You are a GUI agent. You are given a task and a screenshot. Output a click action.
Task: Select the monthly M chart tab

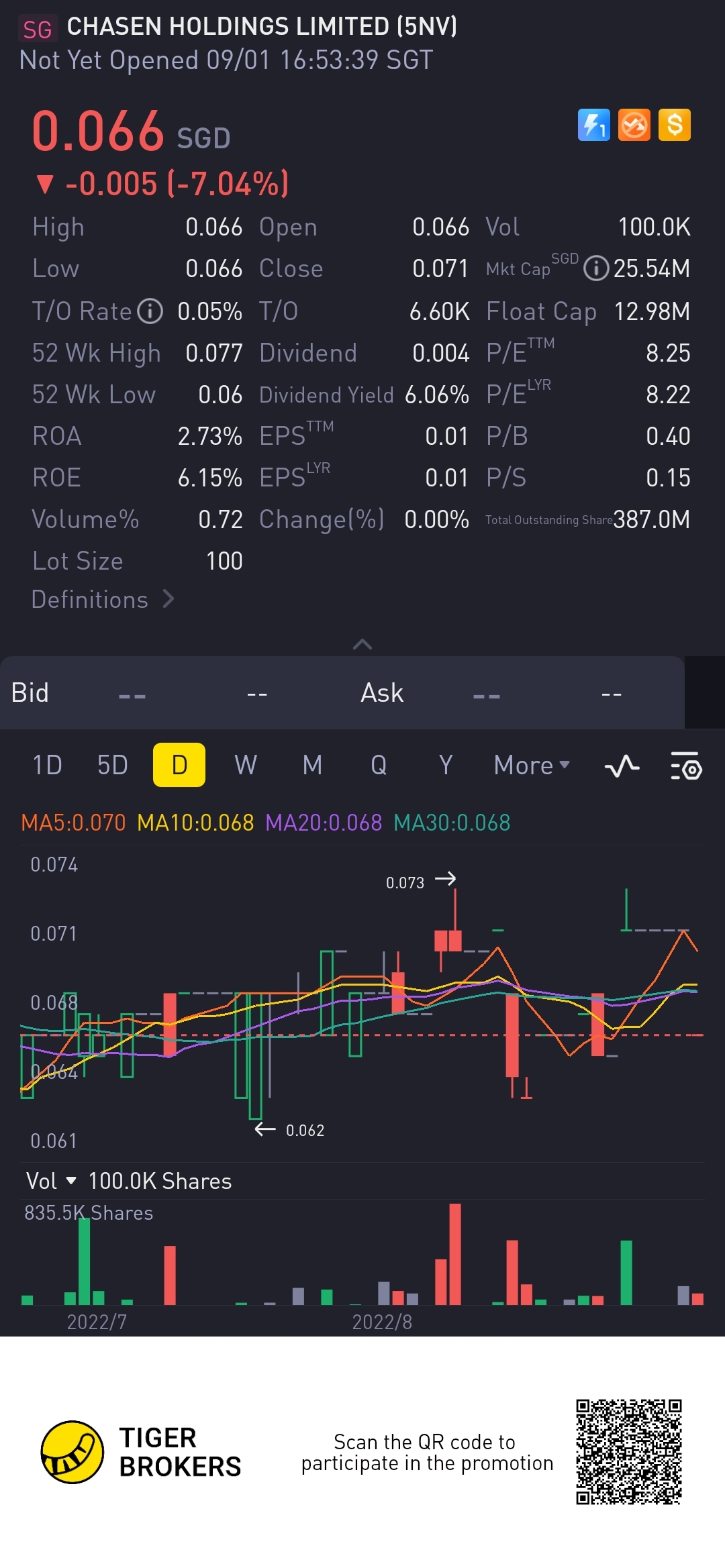[312, 766]
